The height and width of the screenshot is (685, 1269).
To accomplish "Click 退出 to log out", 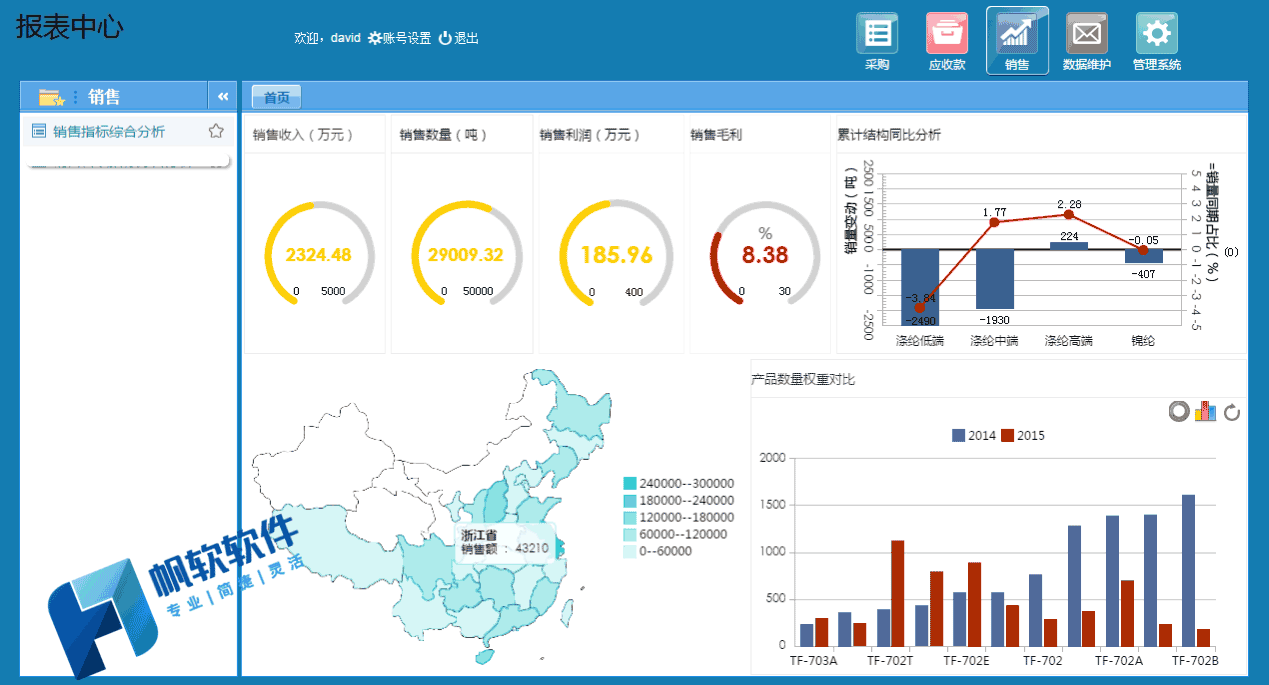I will [x=459, y=38].
